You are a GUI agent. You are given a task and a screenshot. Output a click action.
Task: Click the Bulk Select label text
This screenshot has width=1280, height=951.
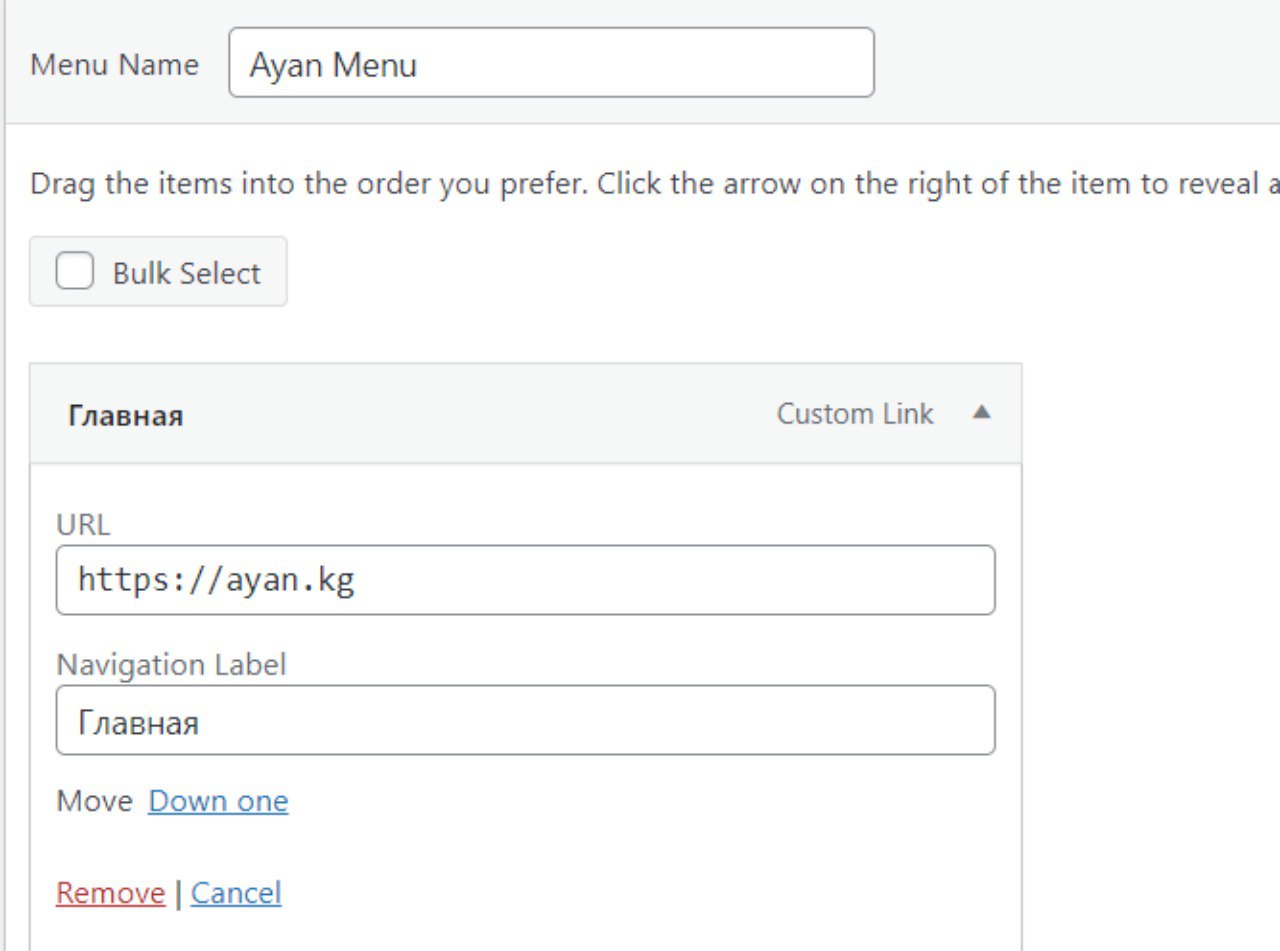click(186, 273)
